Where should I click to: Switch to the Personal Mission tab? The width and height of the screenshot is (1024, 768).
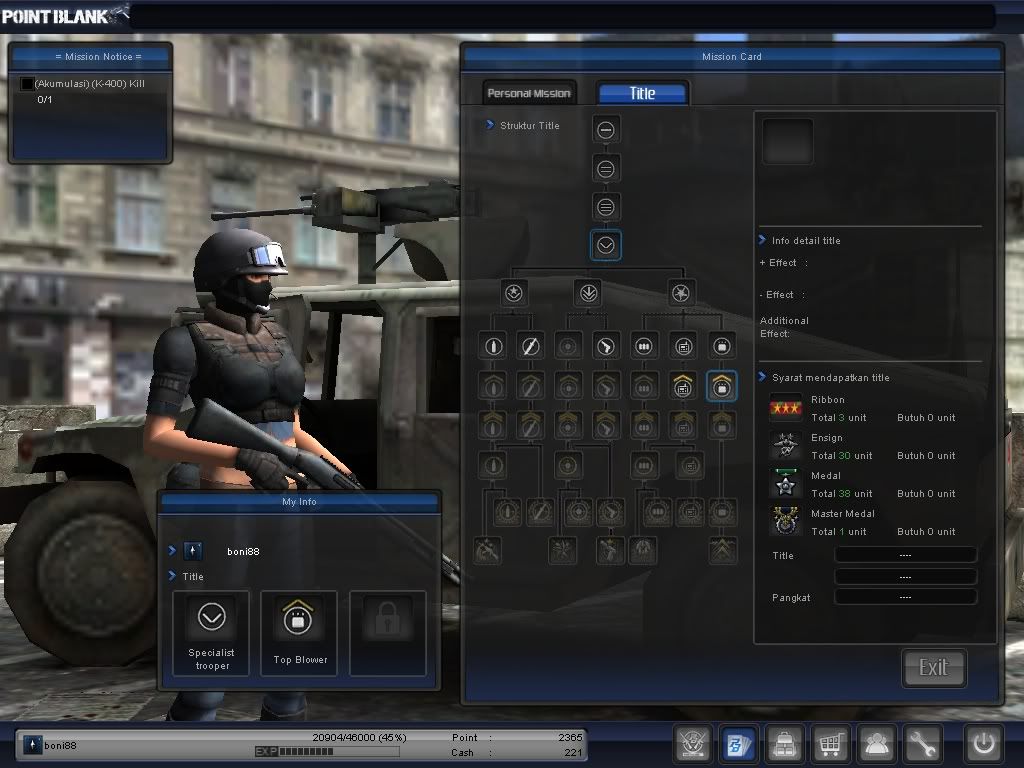pyautogui.click(x=529, y=93)
